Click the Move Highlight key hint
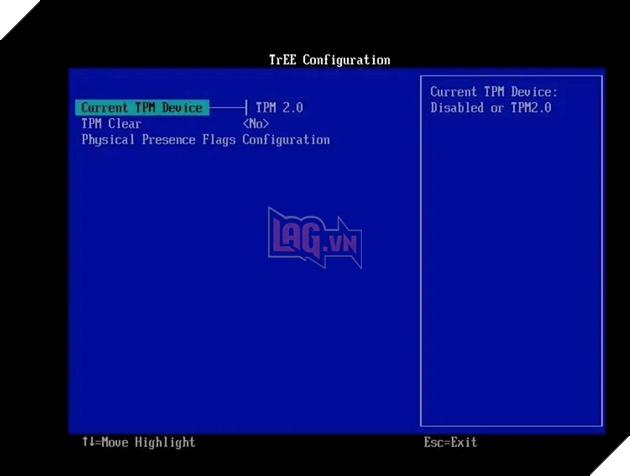Viewport: 630px width, 476px height. tap(139, 442)
